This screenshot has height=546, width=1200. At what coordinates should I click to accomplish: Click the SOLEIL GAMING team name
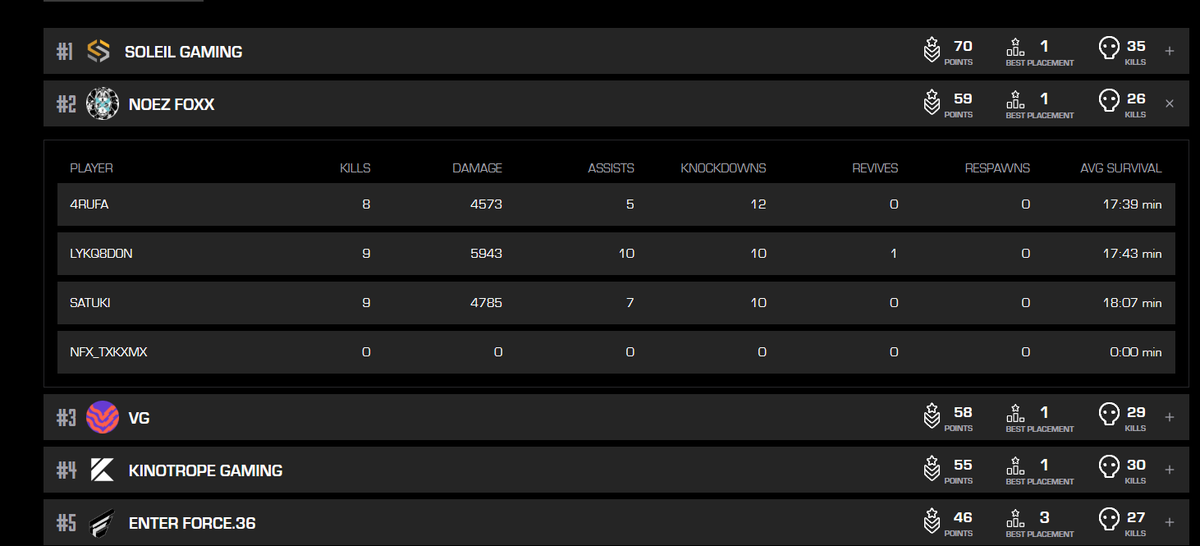183,52
